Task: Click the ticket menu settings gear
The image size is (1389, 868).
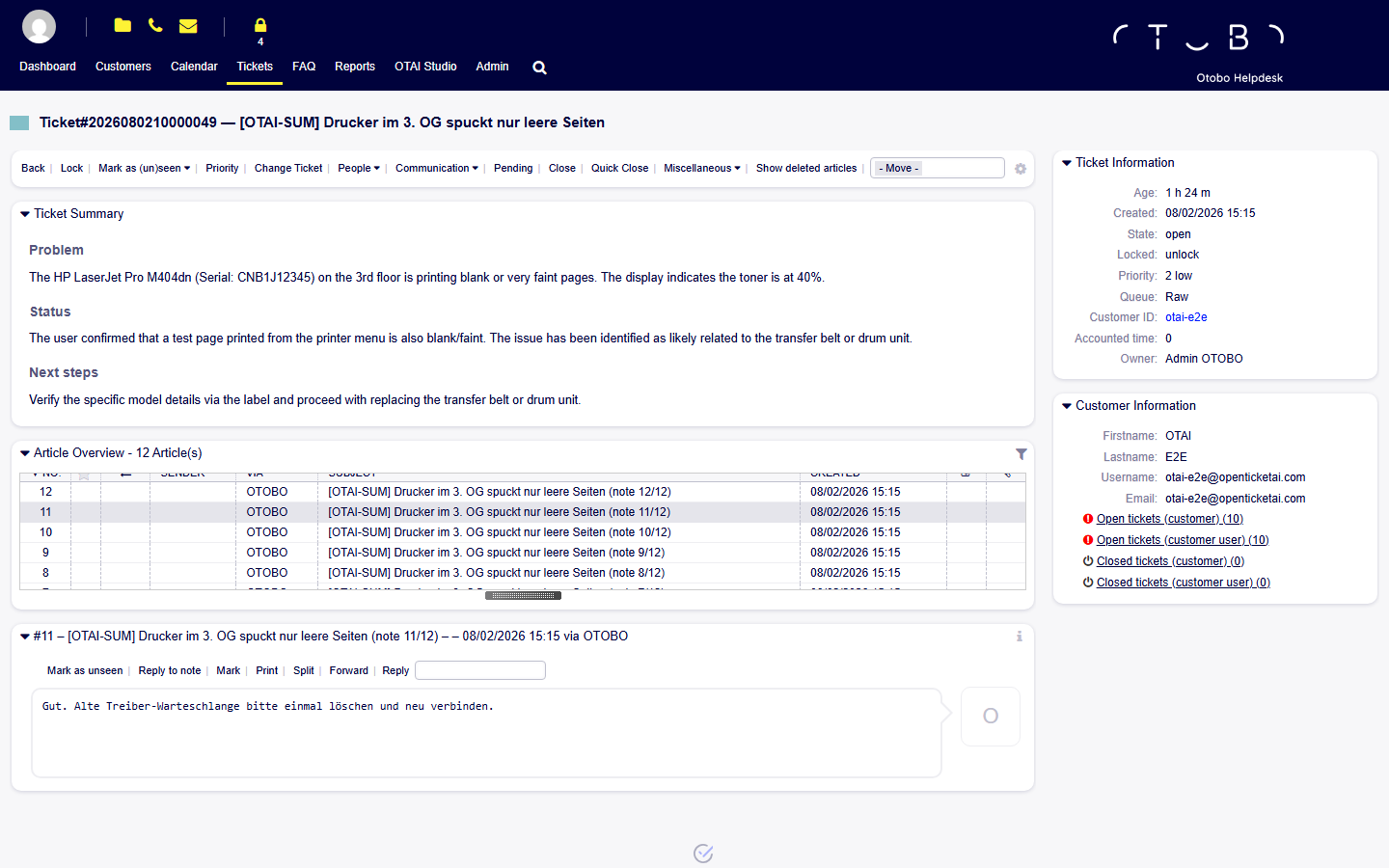Action: [x=1021, y=169]
